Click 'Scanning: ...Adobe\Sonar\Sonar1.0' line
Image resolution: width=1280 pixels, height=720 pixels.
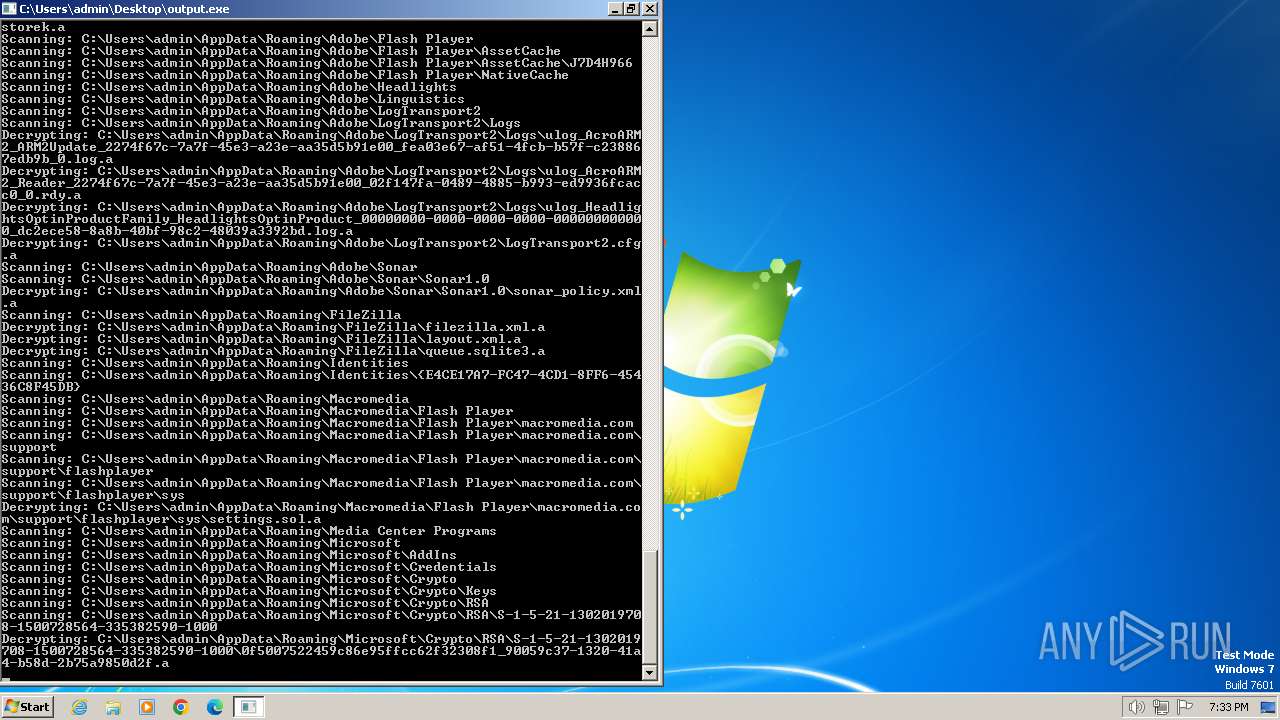pos(245,279)
